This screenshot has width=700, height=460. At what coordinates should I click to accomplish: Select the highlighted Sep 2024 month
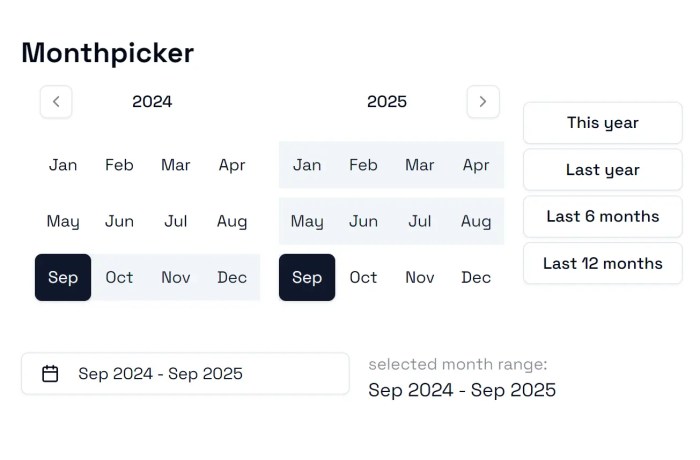(x=63, y=277)
